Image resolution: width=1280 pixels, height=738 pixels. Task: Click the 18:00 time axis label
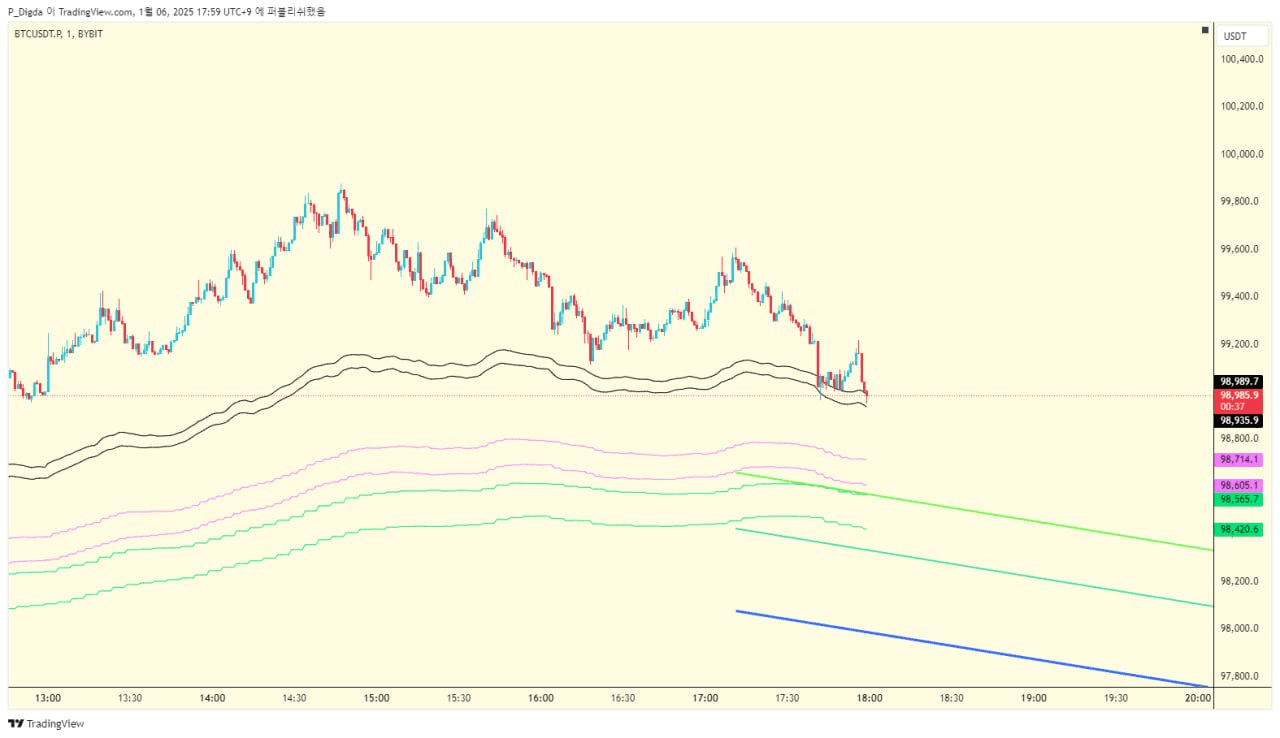(x=869, y=698)
